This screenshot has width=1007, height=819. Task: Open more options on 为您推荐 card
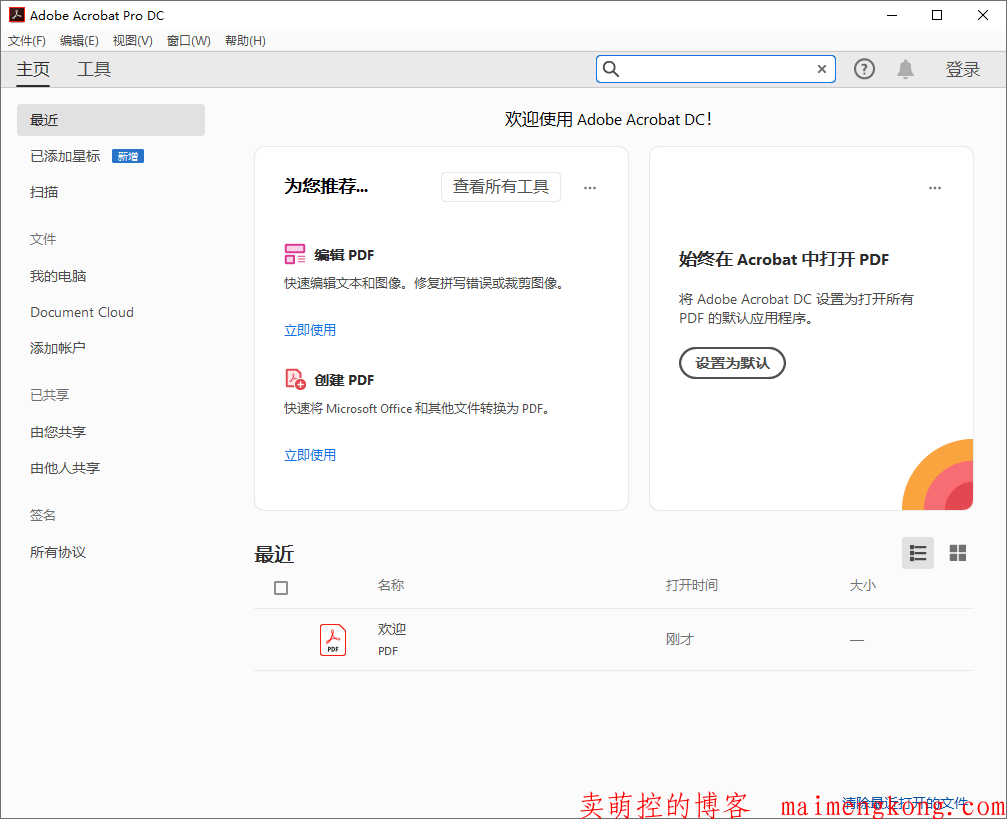pos(590,188)
